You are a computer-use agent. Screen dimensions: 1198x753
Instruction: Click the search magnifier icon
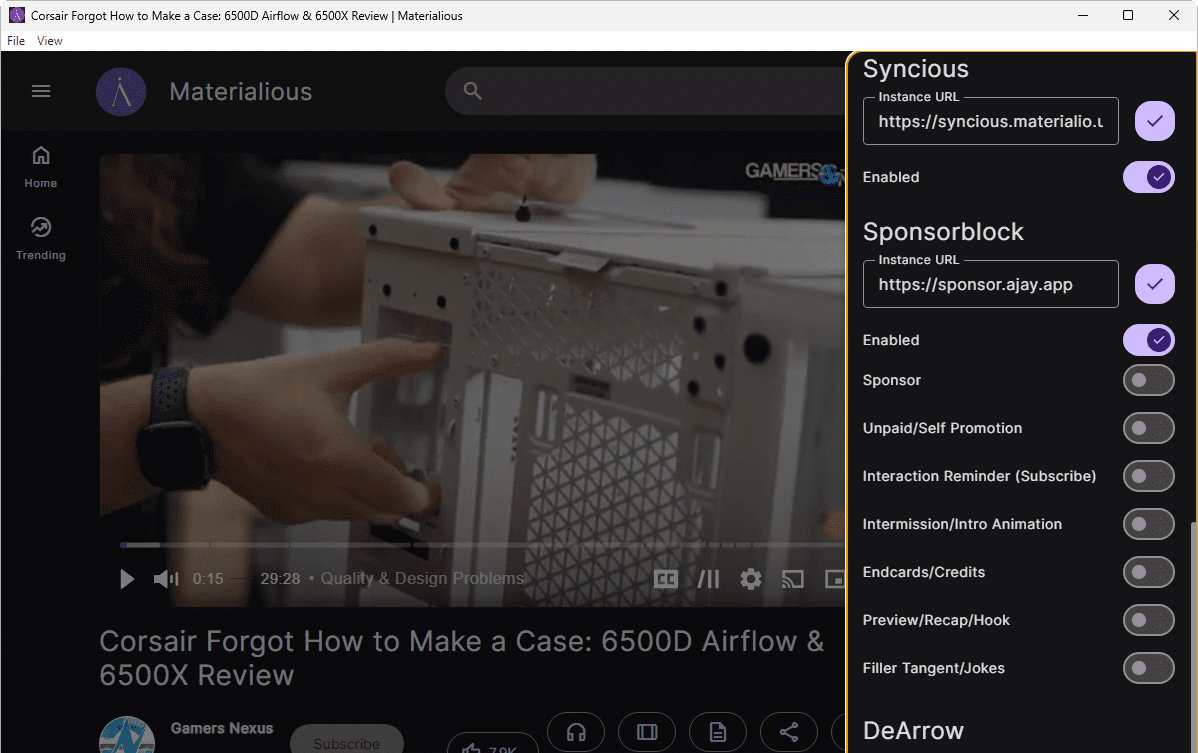coord(473,91)
